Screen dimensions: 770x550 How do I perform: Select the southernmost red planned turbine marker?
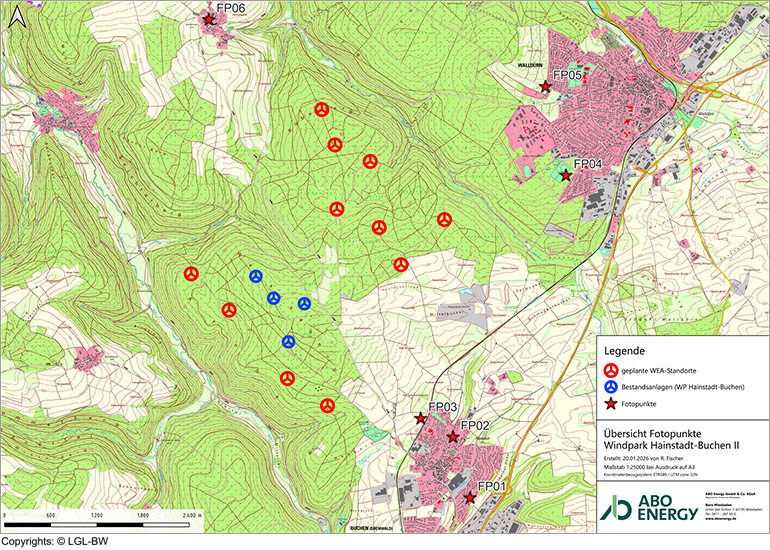327,405
